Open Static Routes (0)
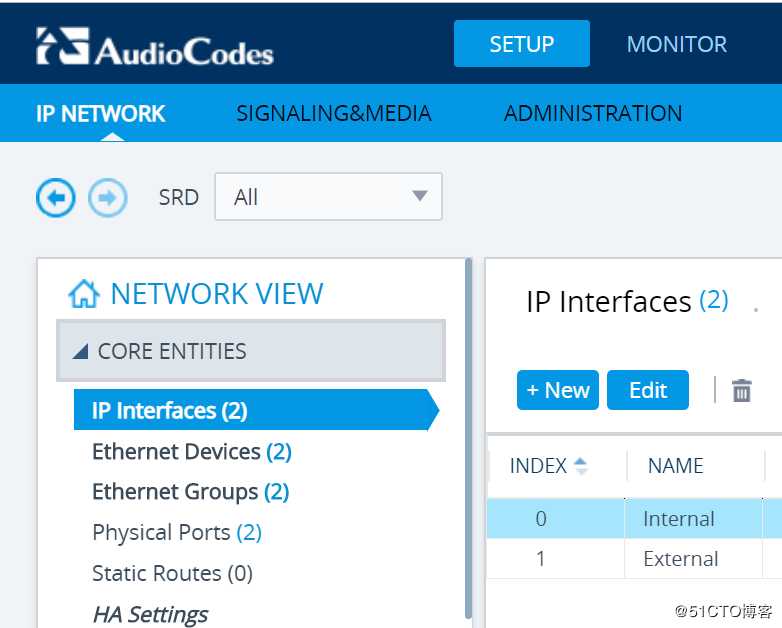 173,574
